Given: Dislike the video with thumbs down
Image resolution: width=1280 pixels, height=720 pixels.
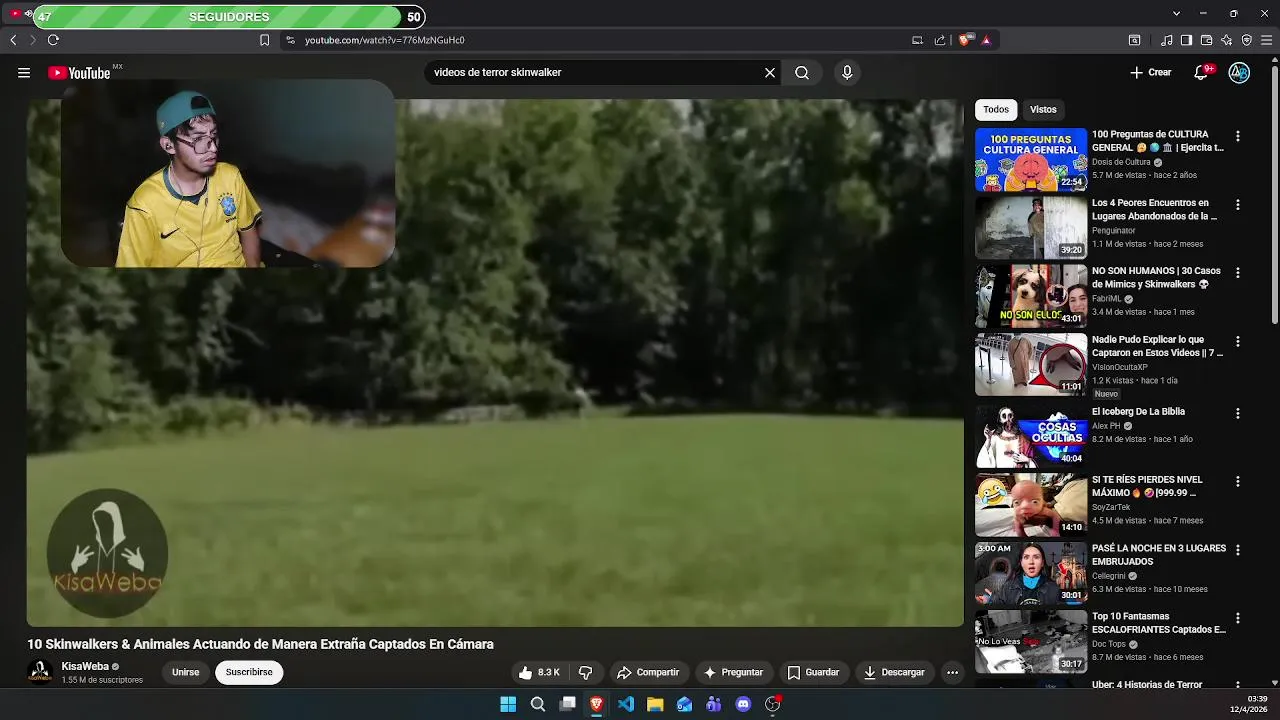Looking at the screenshot, I should coord(586,672).
